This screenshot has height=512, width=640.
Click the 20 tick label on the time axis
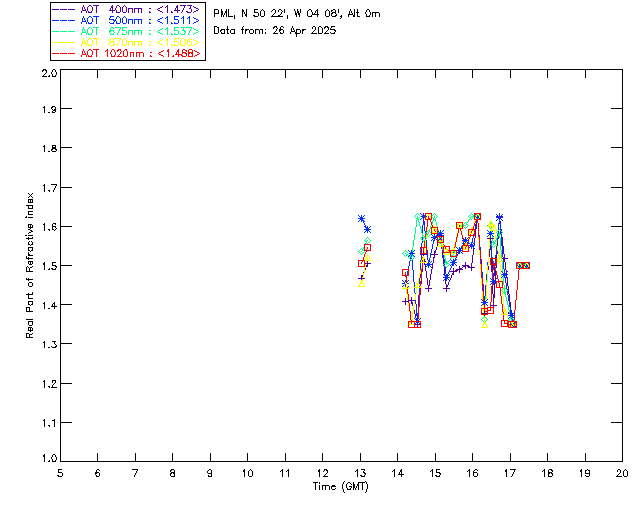tap(622, 473)
